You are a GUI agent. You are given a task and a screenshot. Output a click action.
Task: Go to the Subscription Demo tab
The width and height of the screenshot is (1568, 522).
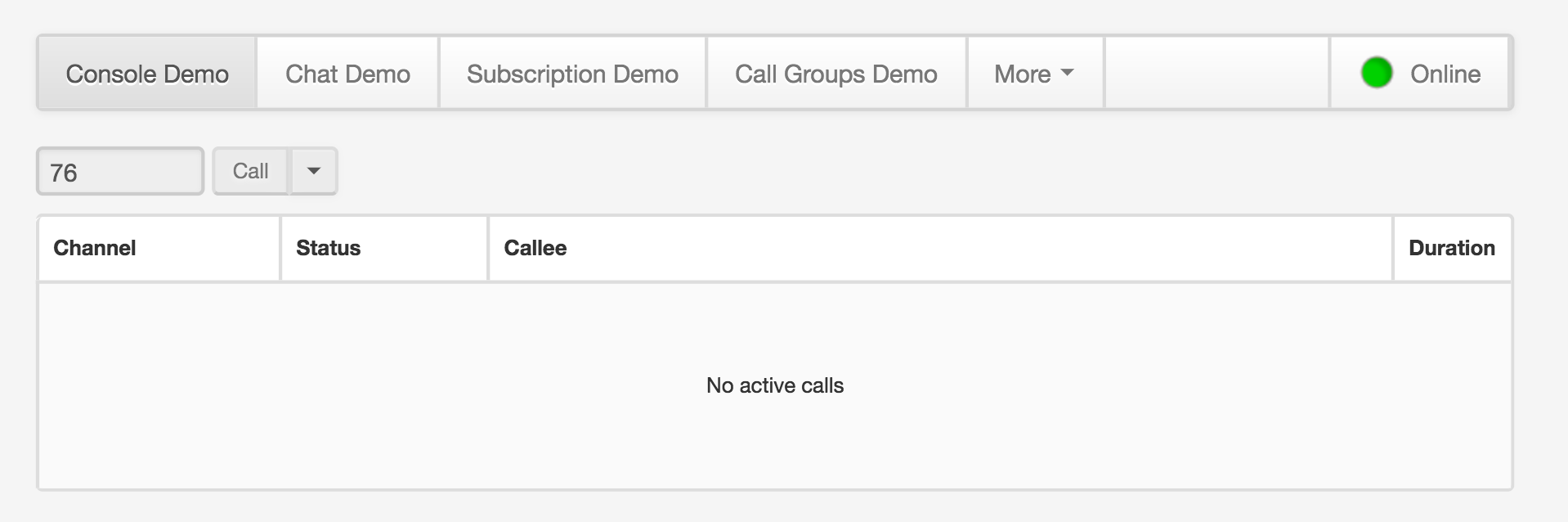coord(572,74)
